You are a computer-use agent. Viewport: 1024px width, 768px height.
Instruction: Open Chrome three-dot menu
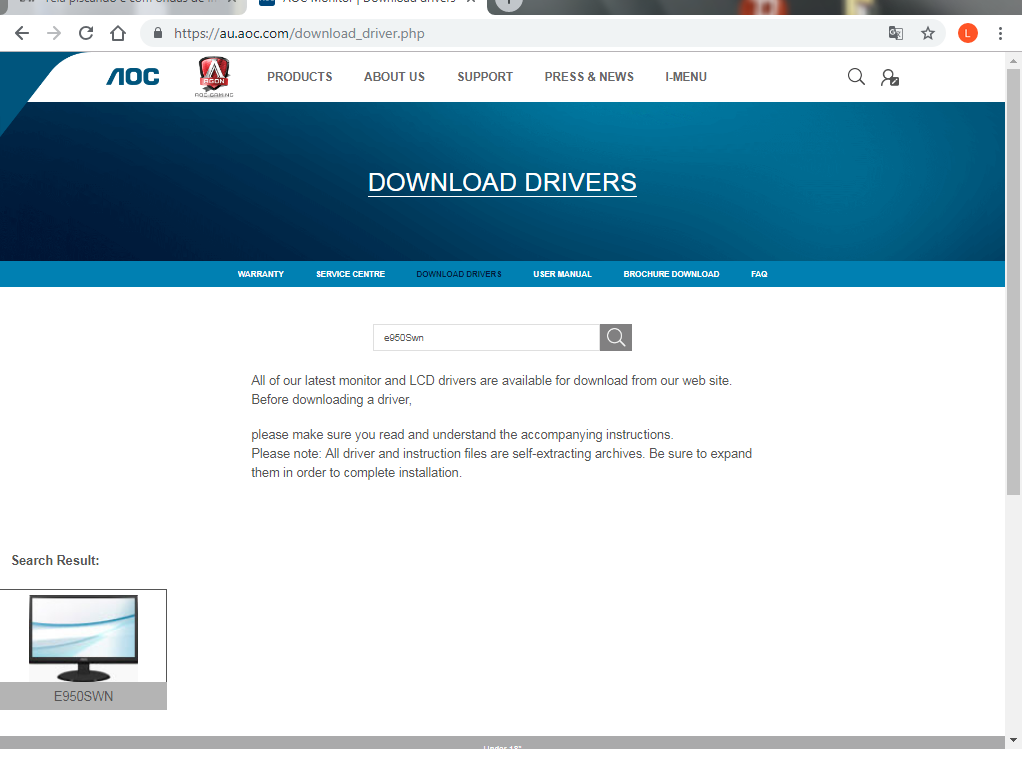(x=1000, y=33)
